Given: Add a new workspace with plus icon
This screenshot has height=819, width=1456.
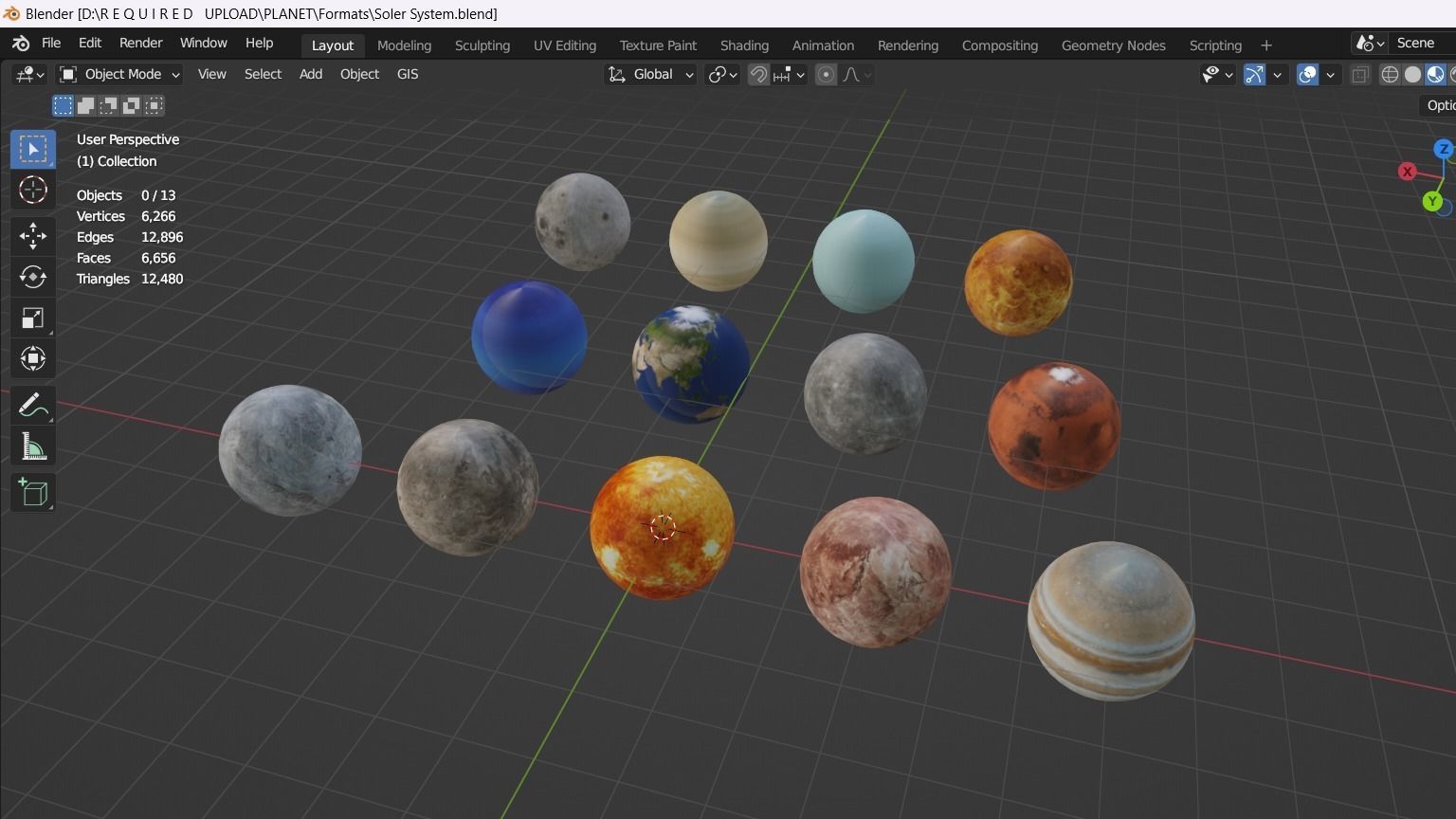Looking at the screenshot, I should click(1265, 45).
